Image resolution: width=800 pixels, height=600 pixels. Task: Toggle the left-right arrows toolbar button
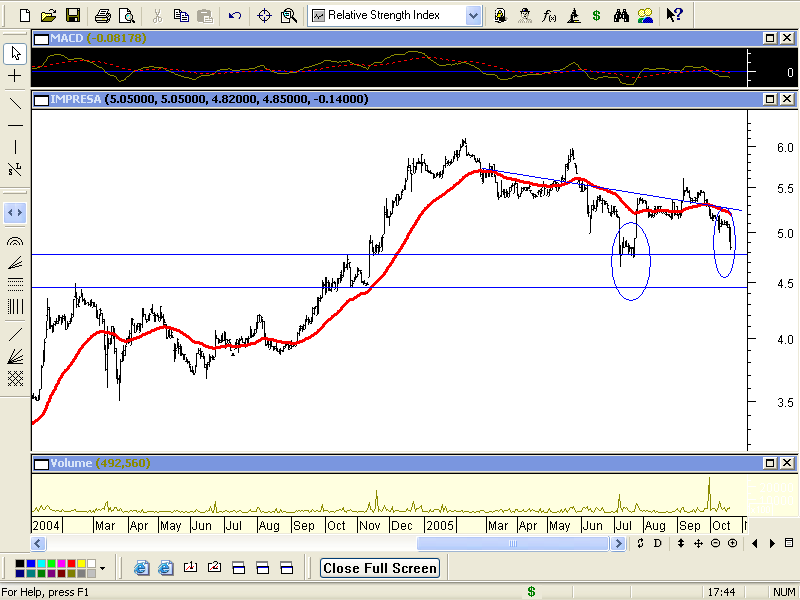click(x=15, y=213)
